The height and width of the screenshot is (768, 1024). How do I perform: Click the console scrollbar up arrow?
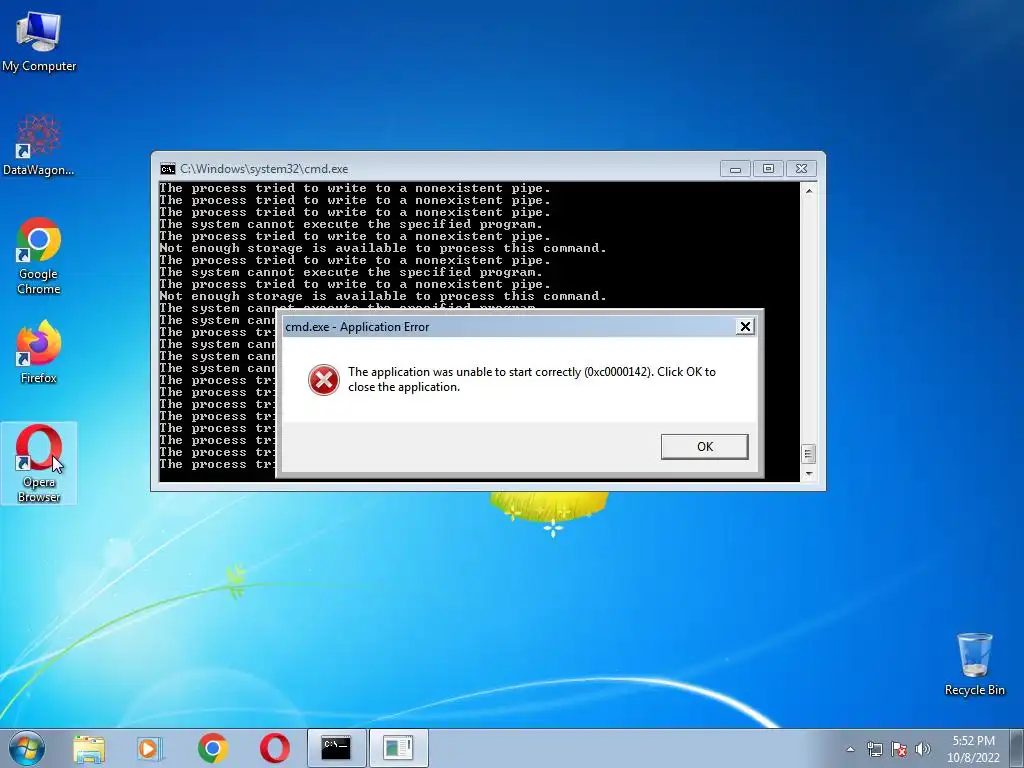(808, 191)
